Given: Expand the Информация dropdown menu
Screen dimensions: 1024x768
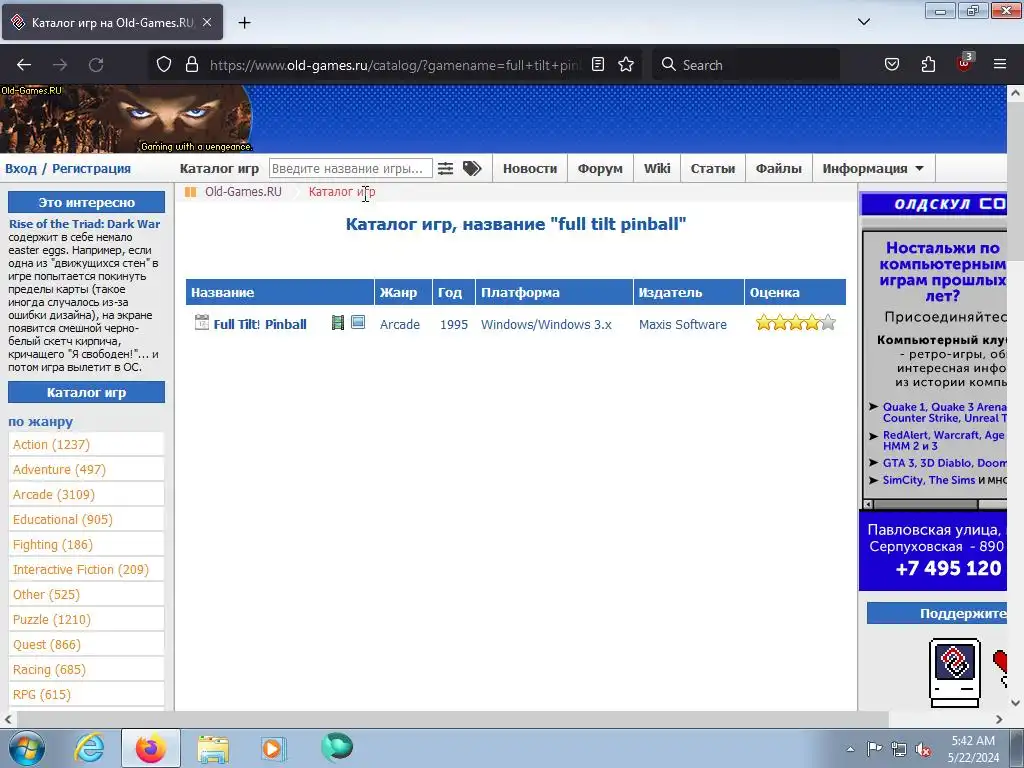Looking at the screenshot, I should tap(873, 168).
